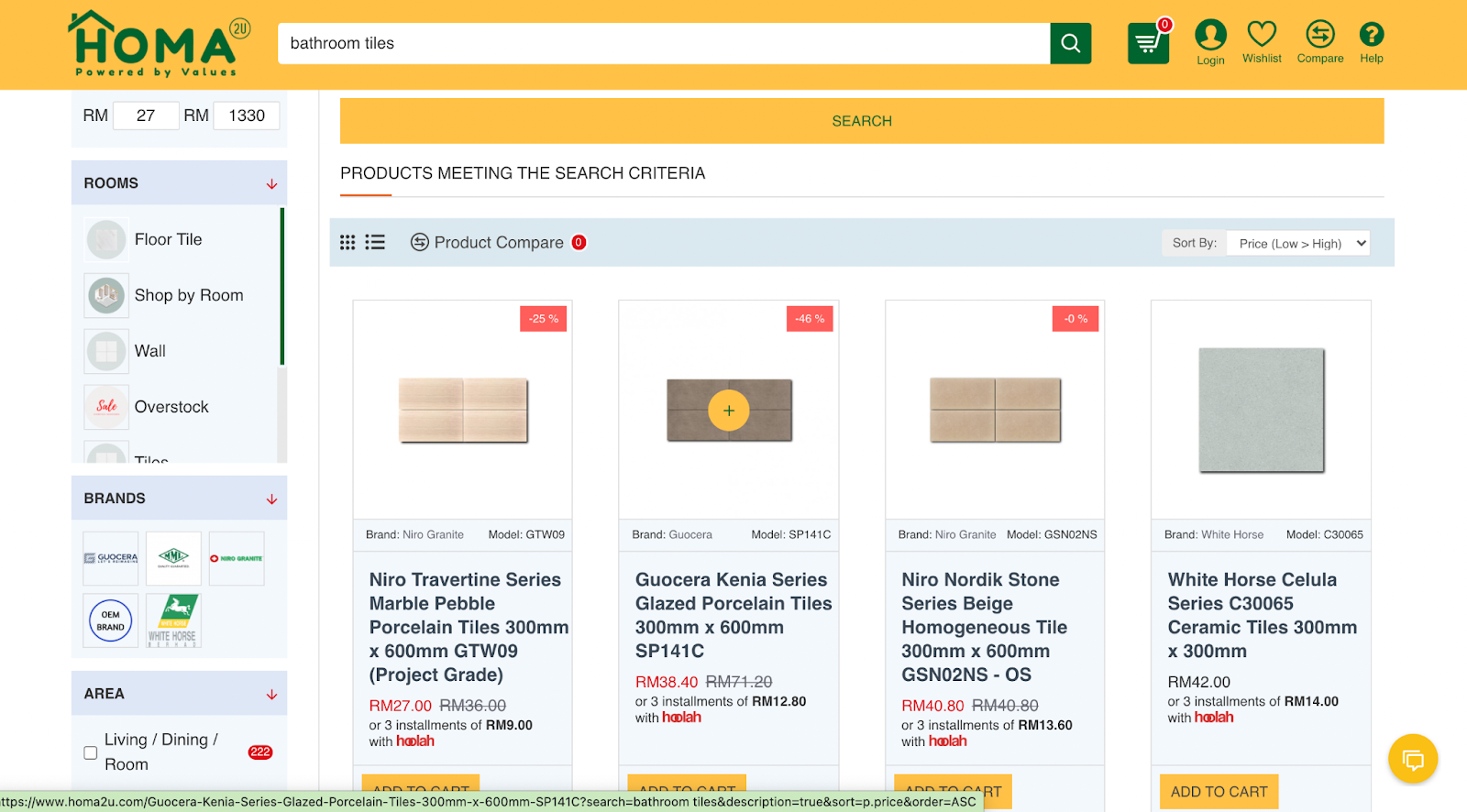
Task: Click plus quick-view icon on Guocera Kenia tile
Action: pos(729,411)
